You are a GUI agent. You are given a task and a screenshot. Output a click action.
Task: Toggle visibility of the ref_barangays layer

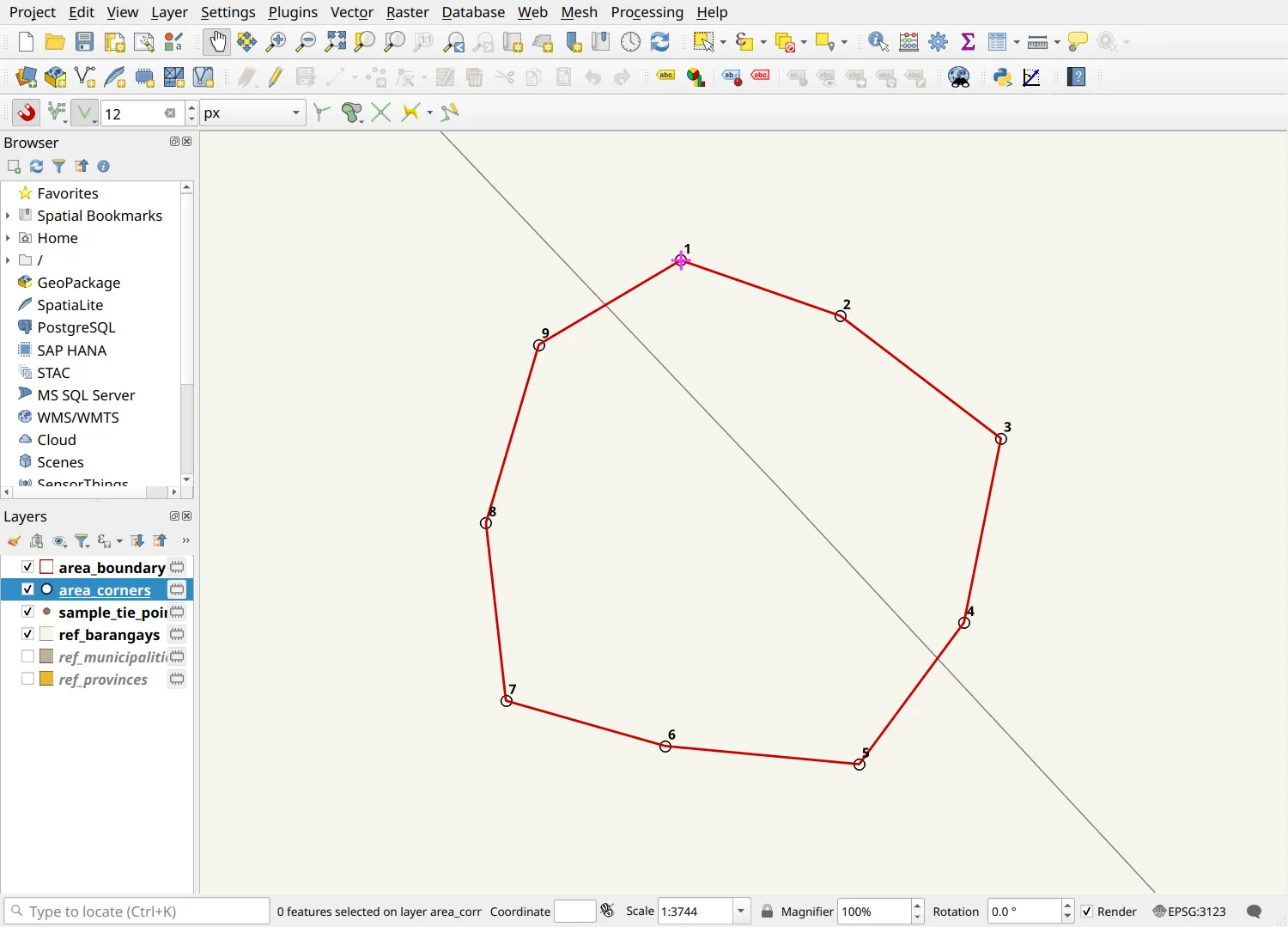pyautogui.click(x=27, y=634)
